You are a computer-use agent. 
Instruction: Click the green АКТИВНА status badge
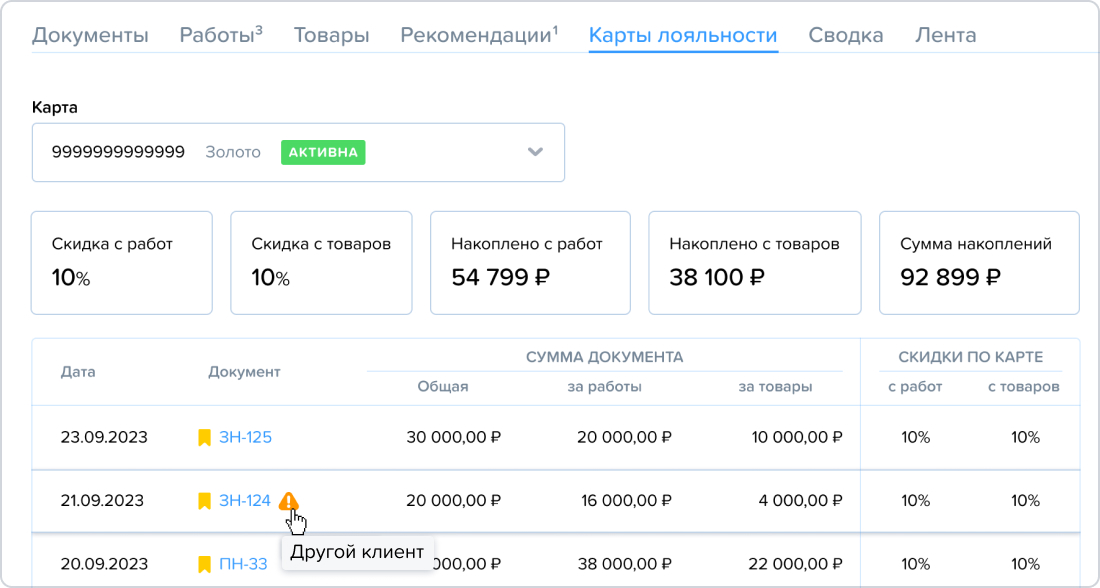coord(323,152)
